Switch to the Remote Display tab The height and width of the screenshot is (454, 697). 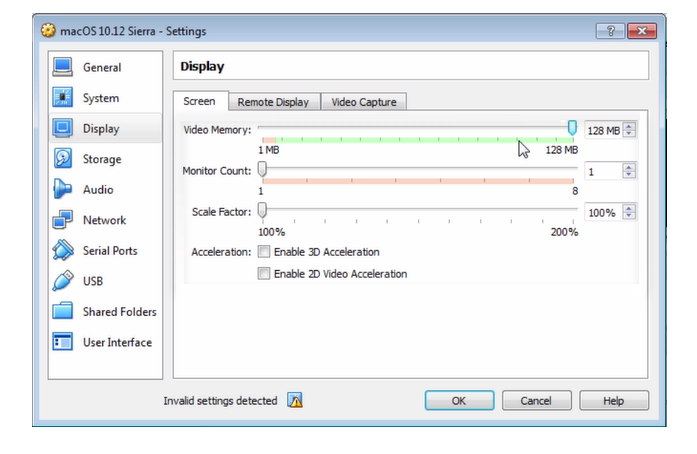pos(273,102)
